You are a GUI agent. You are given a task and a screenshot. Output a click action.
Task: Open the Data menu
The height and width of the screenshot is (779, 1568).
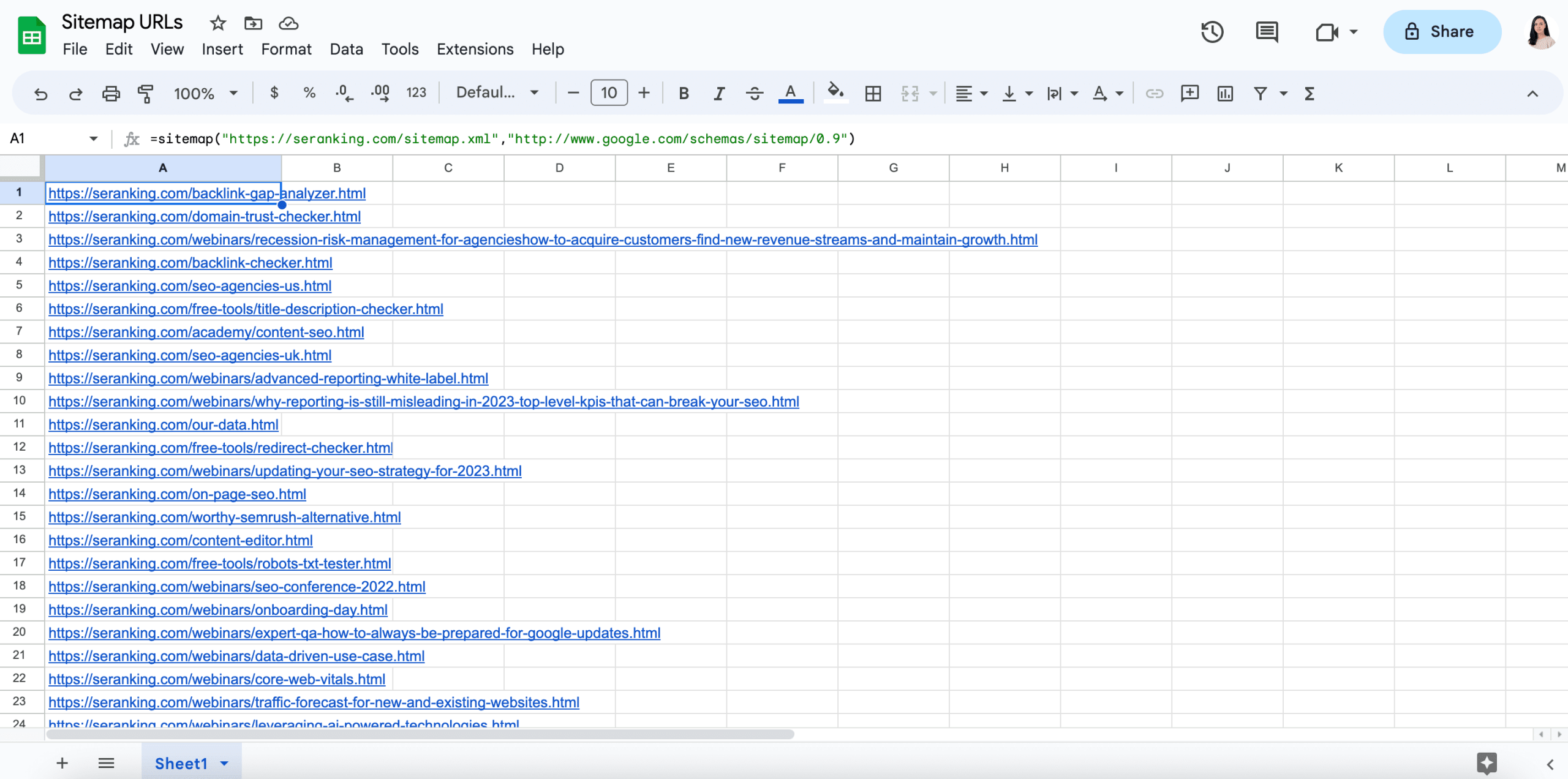click(346, 49)
